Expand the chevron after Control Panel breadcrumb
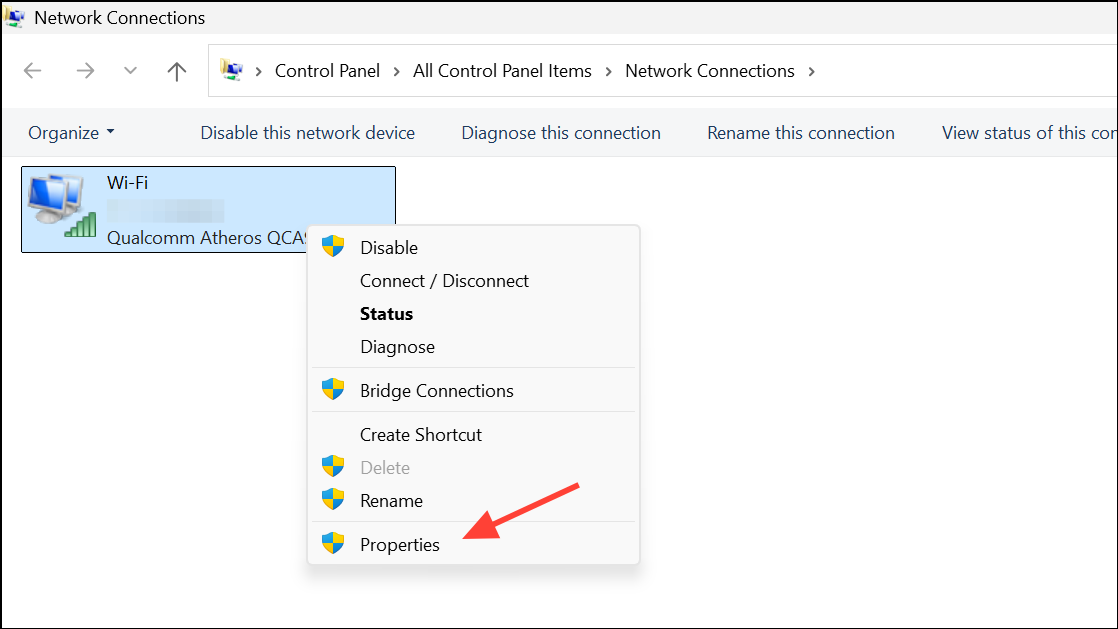Image resolution: width=1118 pixels, height=629 pixels. pos(397,71)
